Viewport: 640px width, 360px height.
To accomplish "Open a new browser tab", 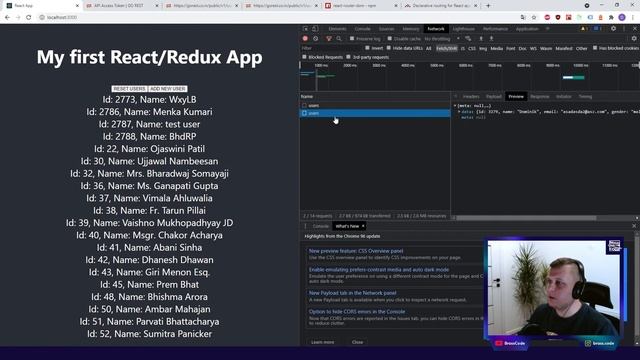I will [488, 6].
